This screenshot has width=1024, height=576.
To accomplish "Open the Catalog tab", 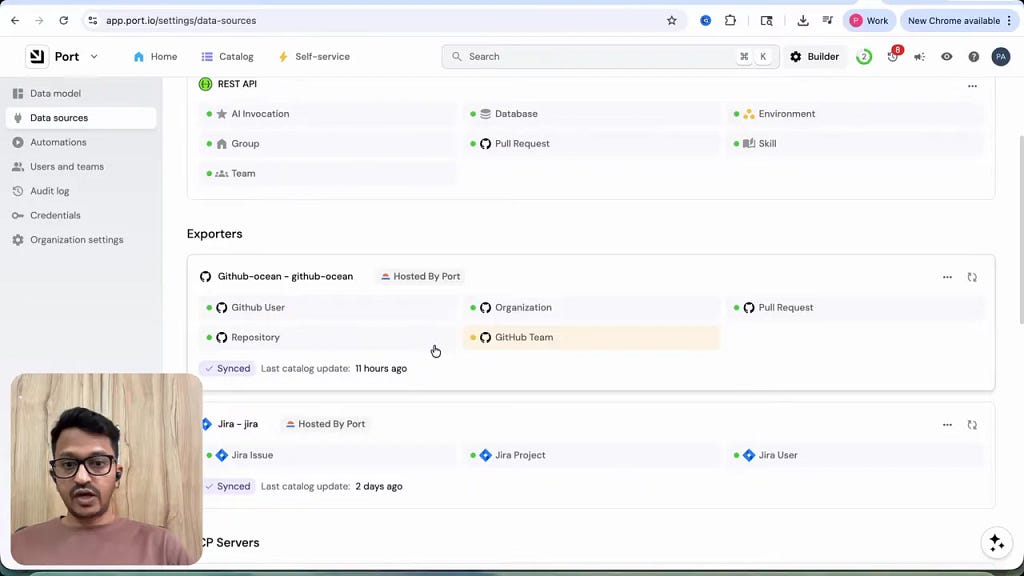I will [227, 57].
